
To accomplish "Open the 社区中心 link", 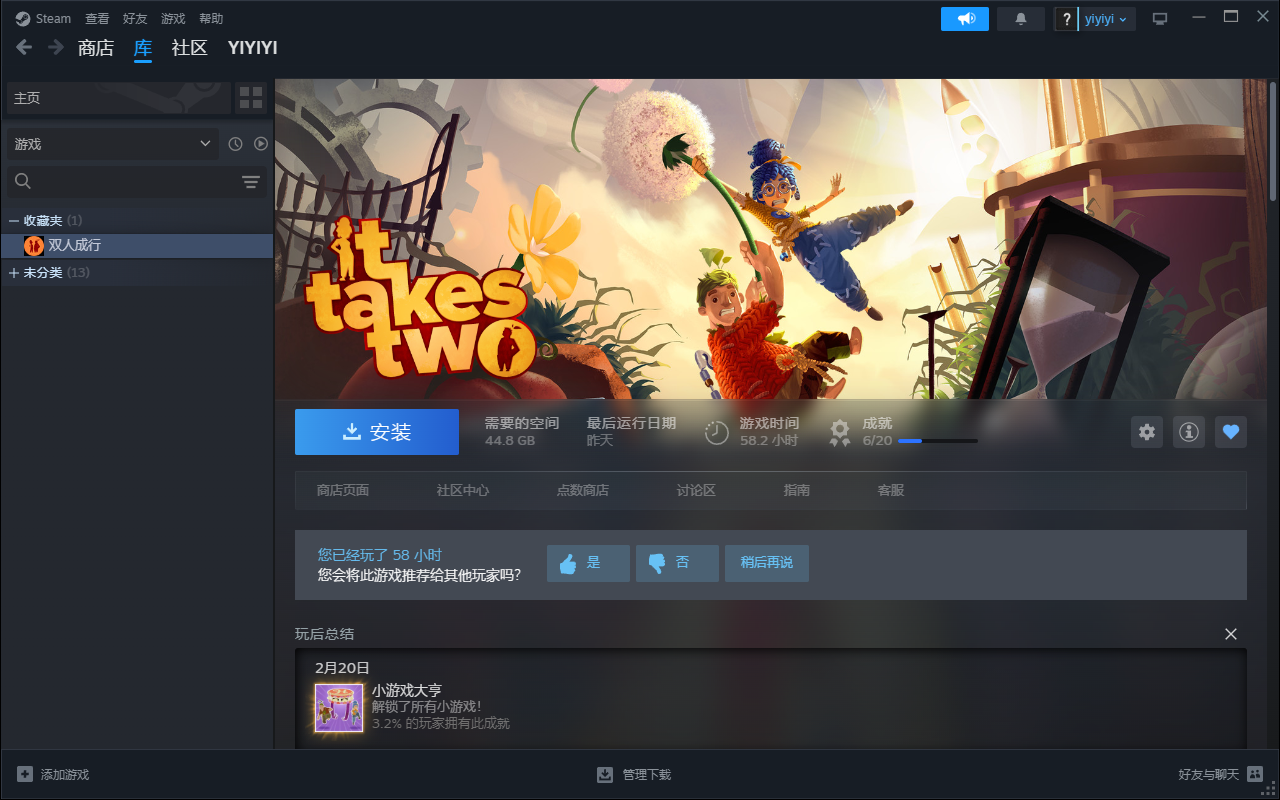I will (x=462, y=490).
